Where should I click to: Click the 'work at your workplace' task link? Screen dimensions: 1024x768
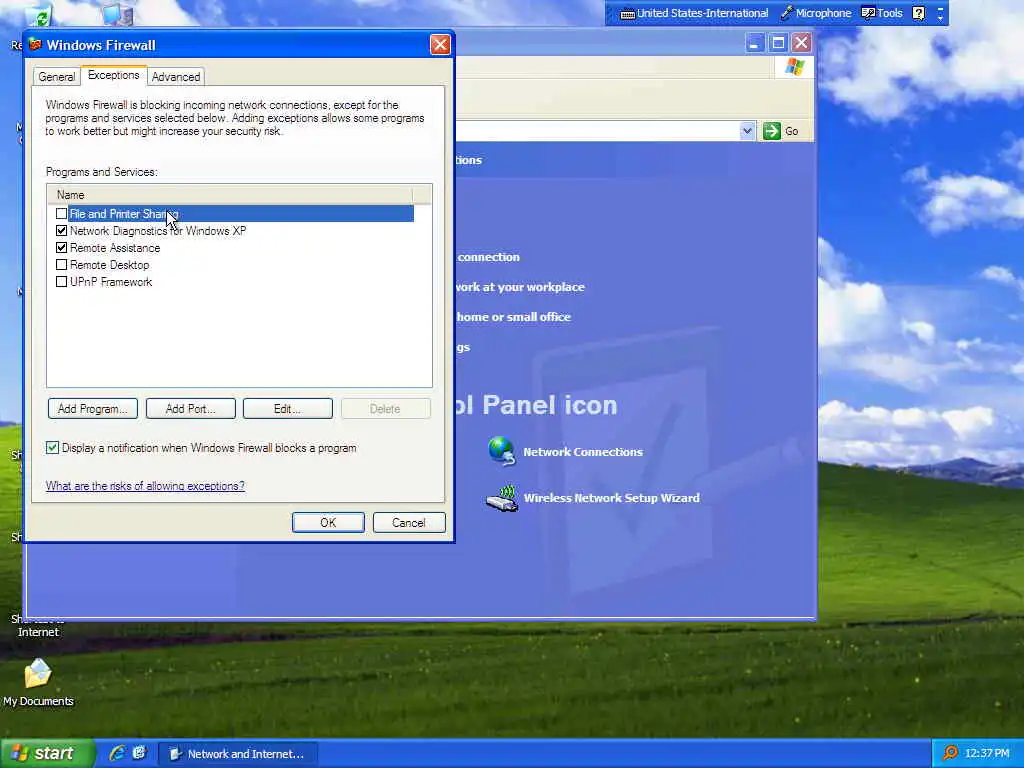pos(520,287)
